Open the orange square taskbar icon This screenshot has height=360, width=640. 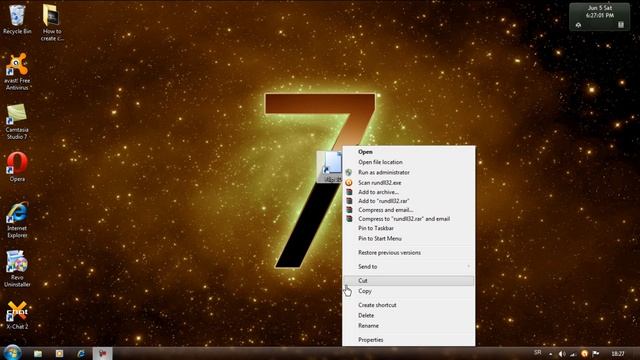[60, 353]
